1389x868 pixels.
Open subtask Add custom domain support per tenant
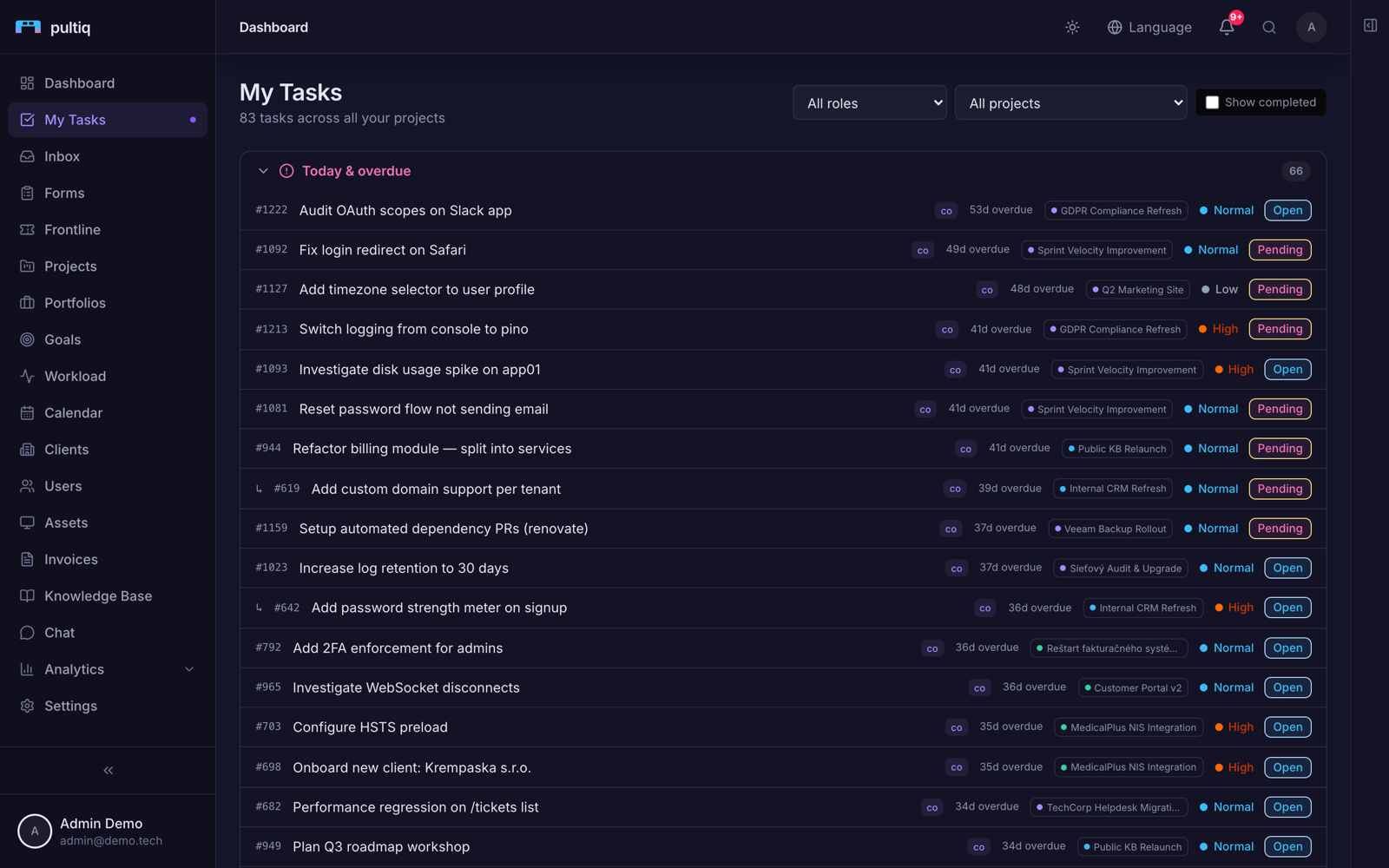(x=436, y=489)
